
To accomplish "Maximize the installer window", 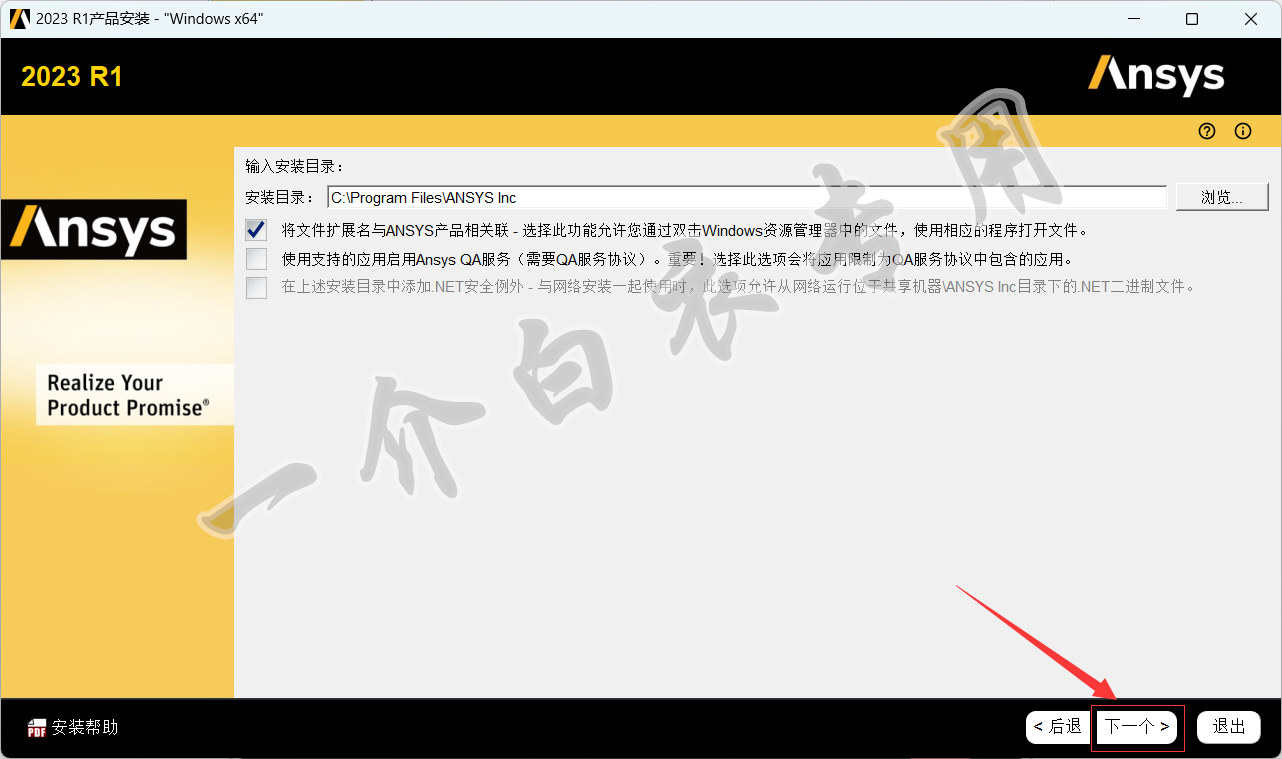I will click(x=1192, y=19).
